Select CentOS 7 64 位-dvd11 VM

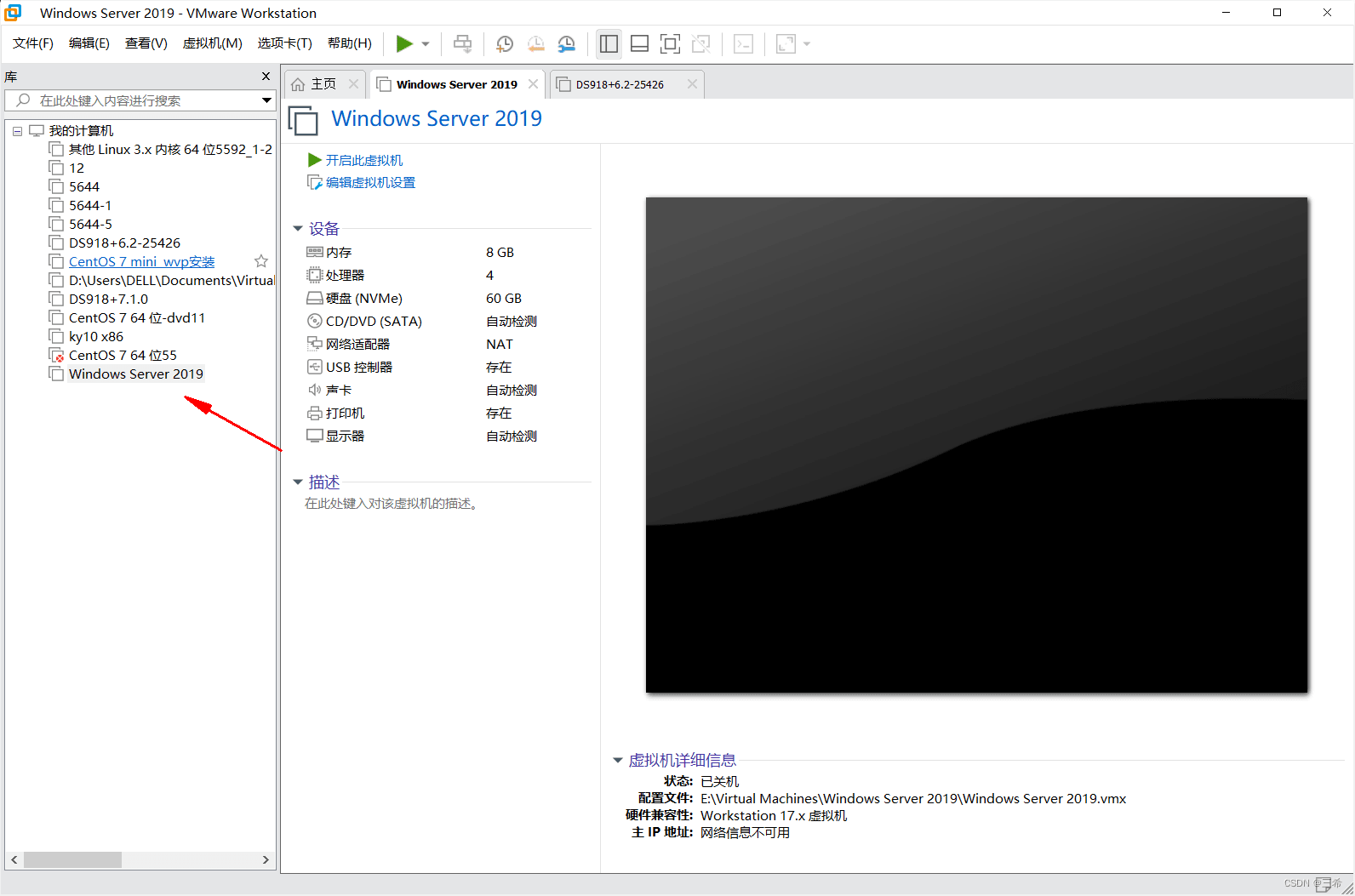pyautogui.click(x=137, y=318)
